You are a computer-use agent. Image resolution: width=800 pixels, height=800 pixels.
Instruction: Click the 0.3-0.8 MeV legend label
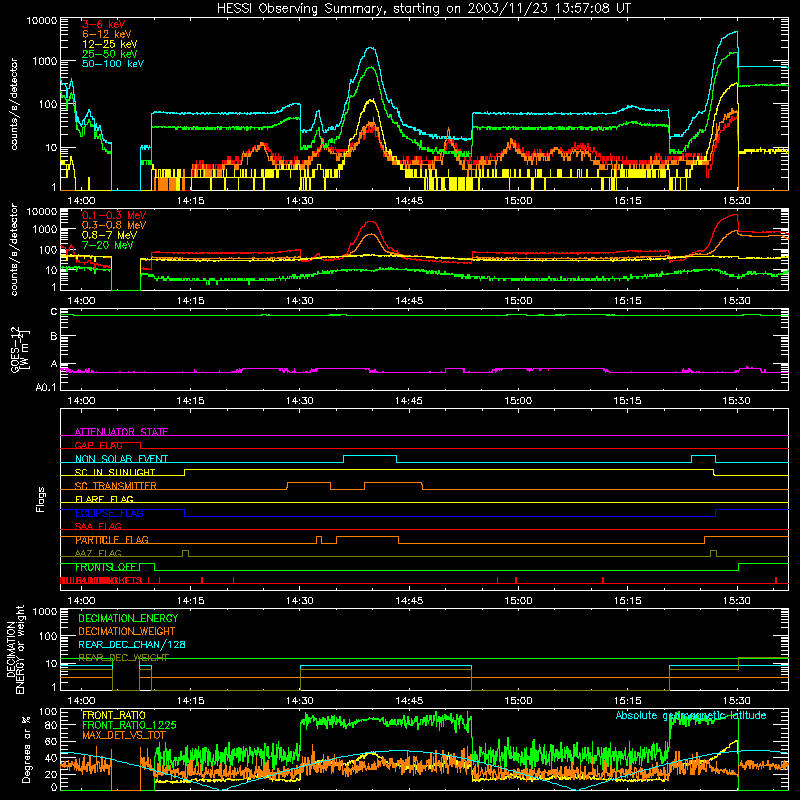(x=114, y=225)
